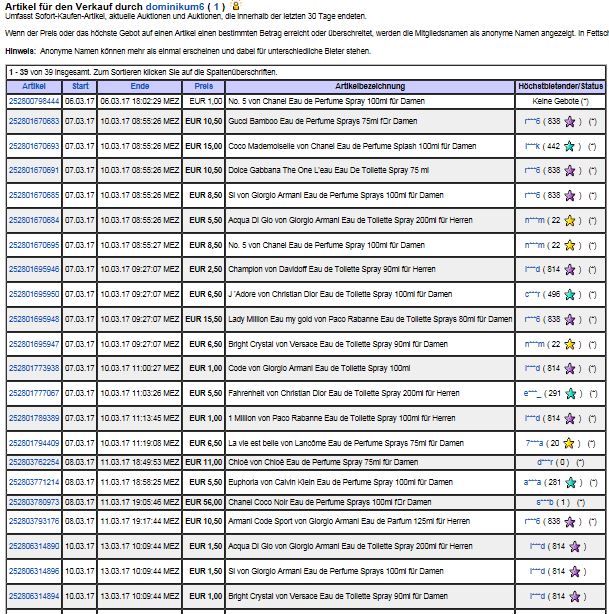Open bidder a***a in Euphoria row
Viewport: 609px width, 614px height.
[x=533, y=482]
